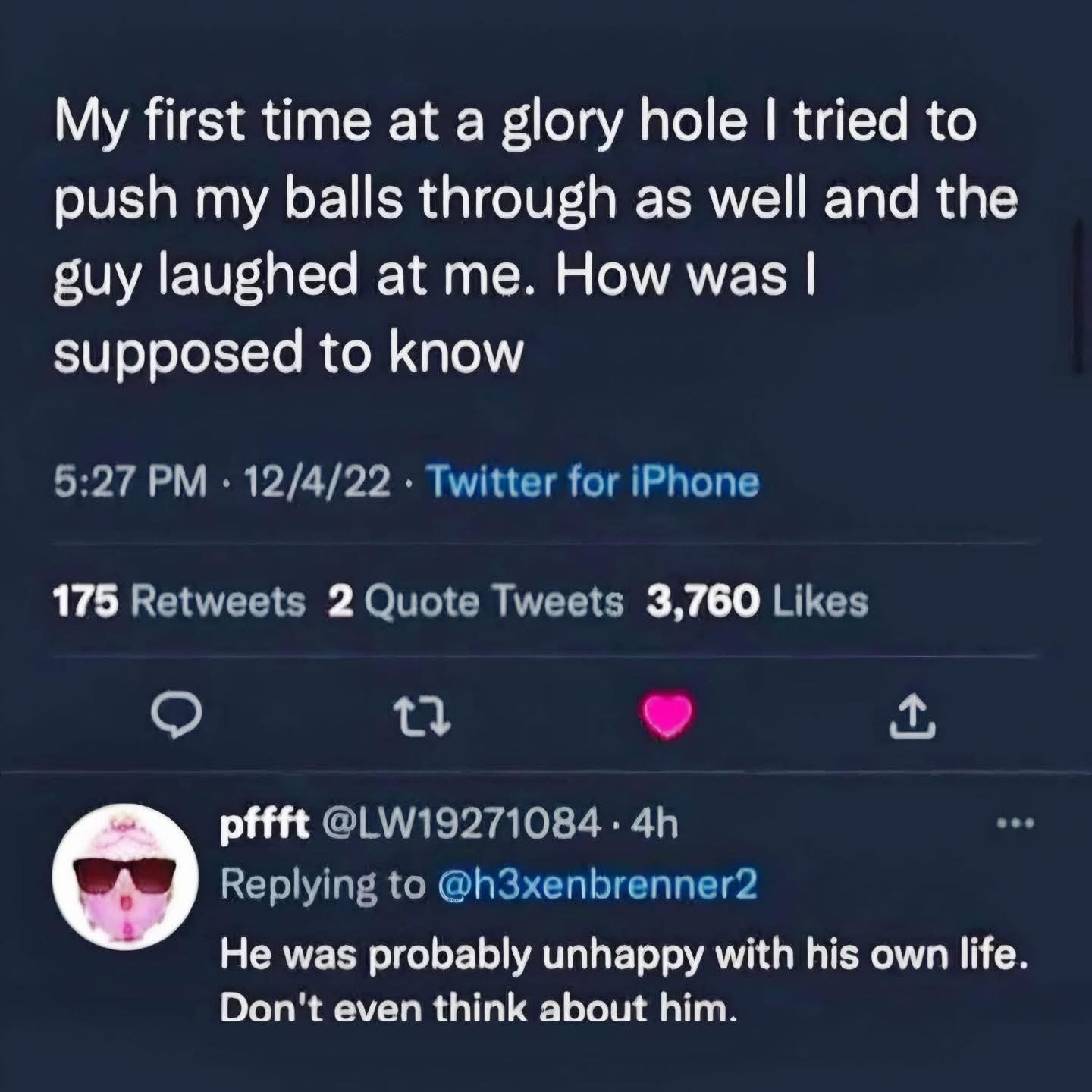View the 175 Retweets list
Viewport: 1092px width, 1092px height.
tap(179, 602)
